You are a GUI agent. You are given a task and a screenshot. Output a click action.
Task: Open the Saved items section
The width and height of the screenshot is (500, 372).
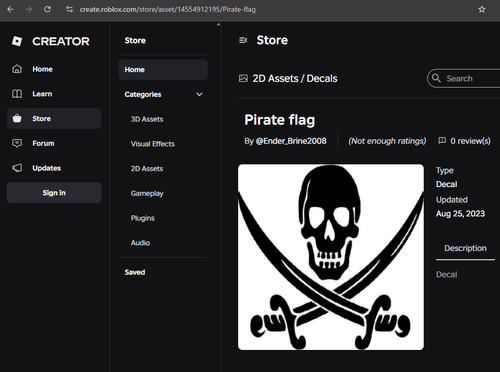[x=135, y=272]
